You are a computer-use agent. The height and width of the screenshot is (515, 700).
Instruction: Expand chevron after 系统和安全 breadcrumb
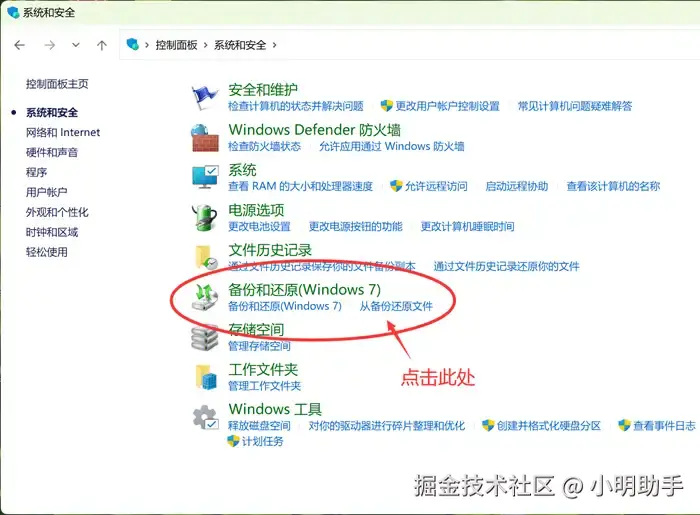pyautogui.click(x=275, y=45)
